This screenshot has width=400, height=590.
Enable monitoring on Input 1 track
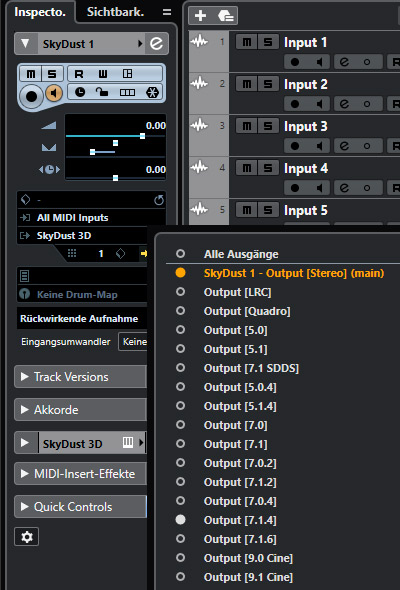coord(319,62)
